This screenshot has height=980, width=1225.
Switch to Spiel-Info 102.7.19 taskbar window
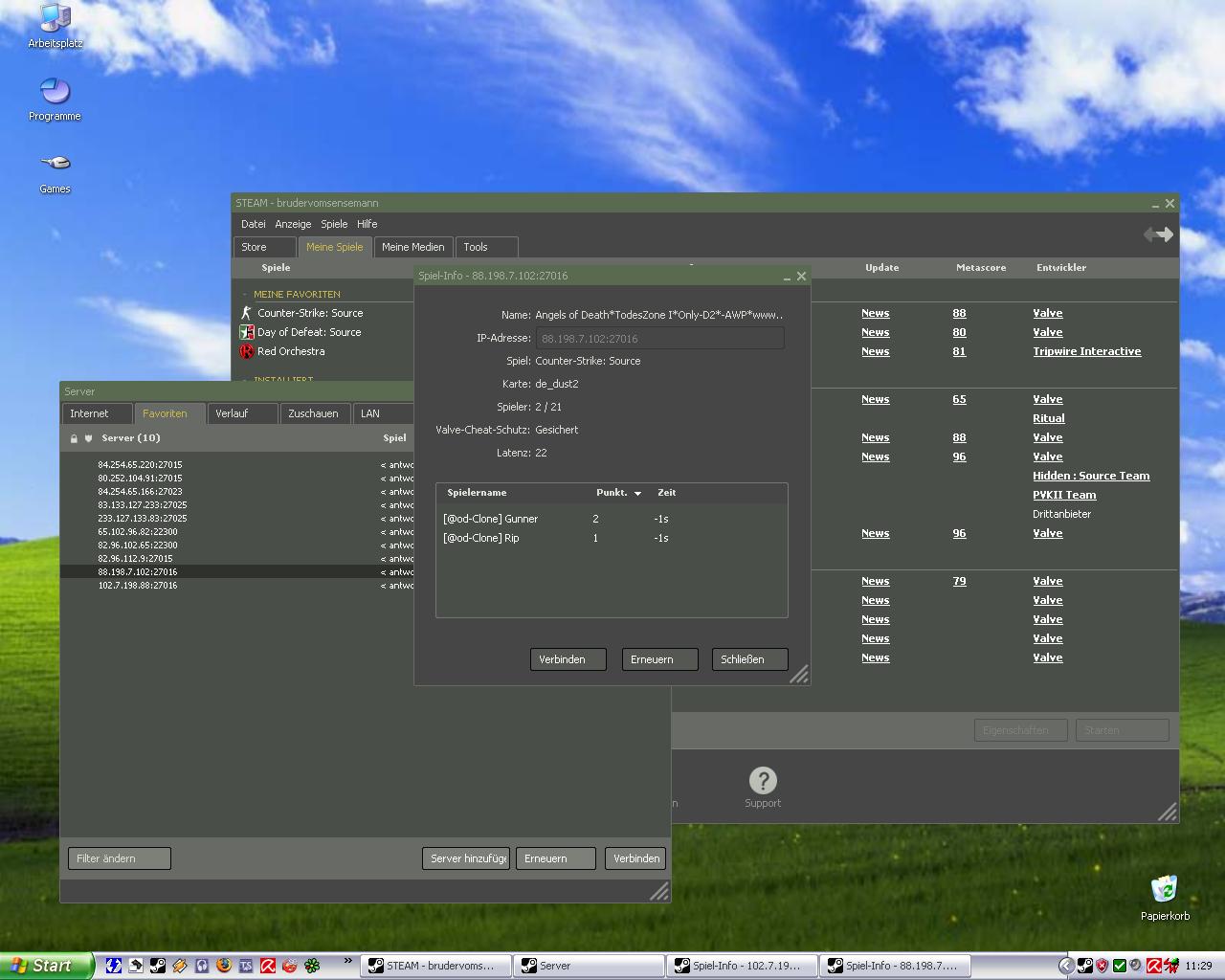743,966
